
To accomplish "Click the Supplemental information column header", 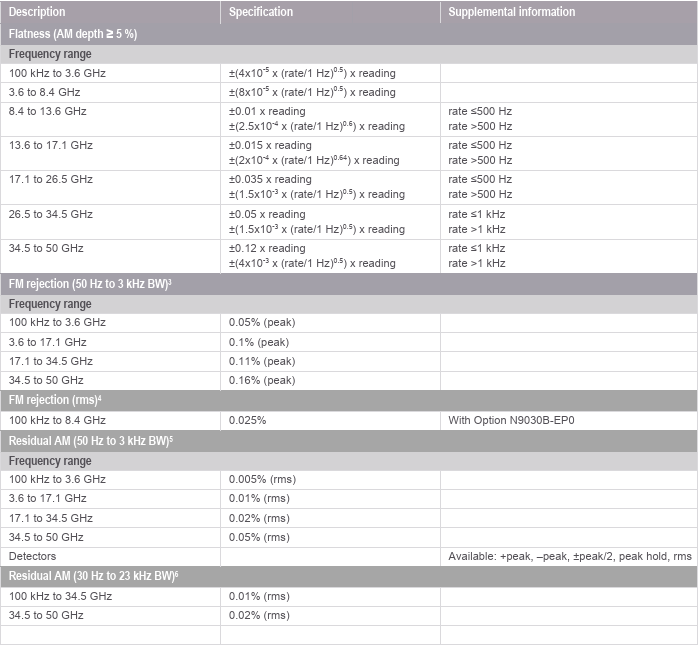I will tap(511, 12).
